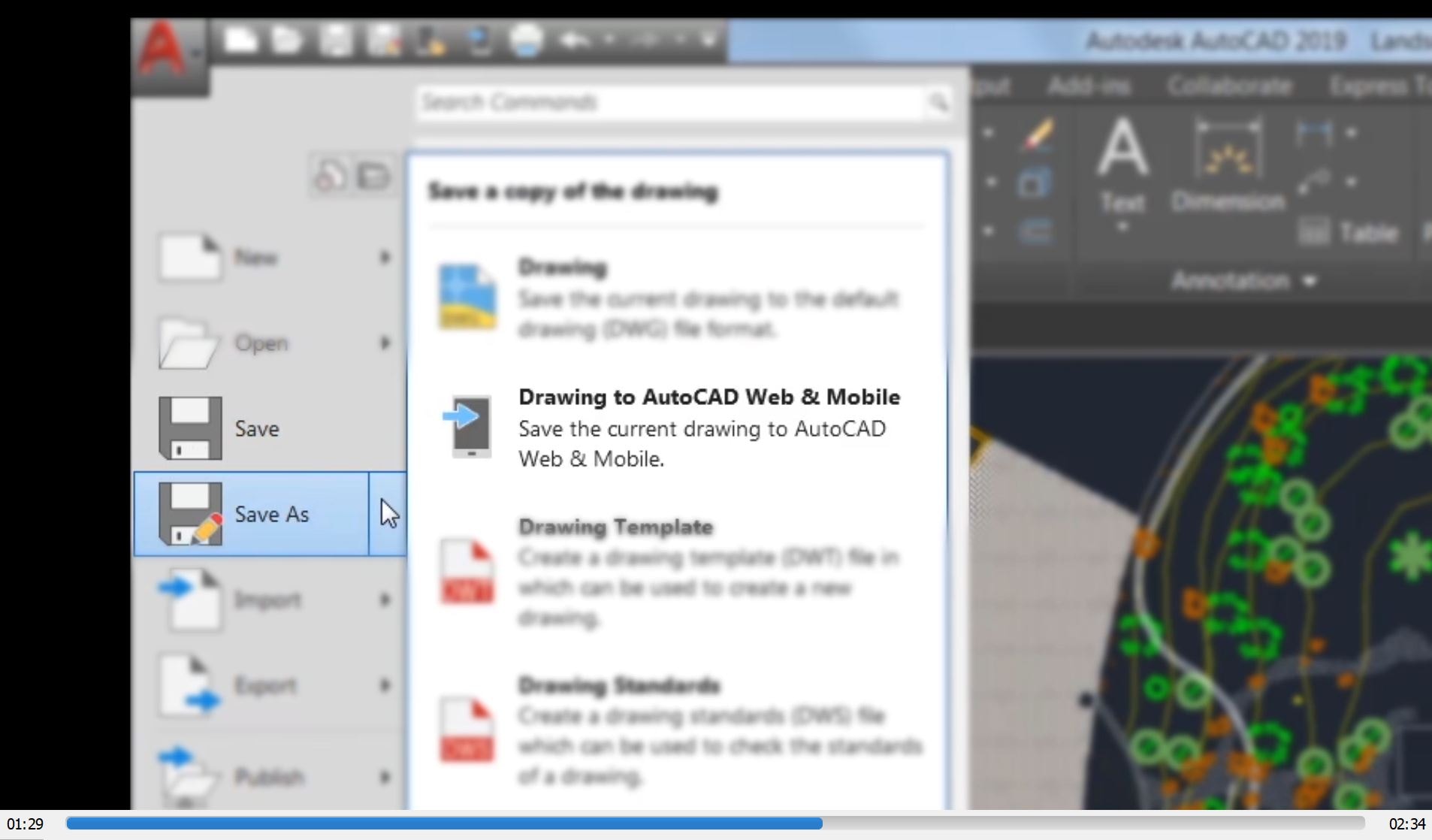Show the recent documents list icon
Screen dimensions: 1432x840
[x=331, y=177]
